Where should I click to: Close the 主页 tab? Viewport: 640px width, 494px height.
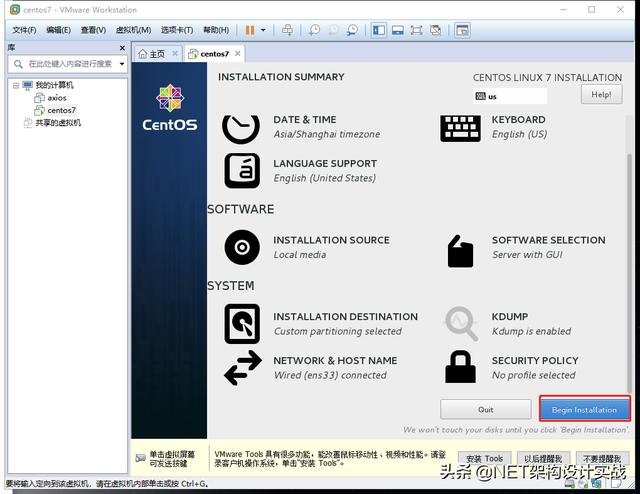[175, 53]
